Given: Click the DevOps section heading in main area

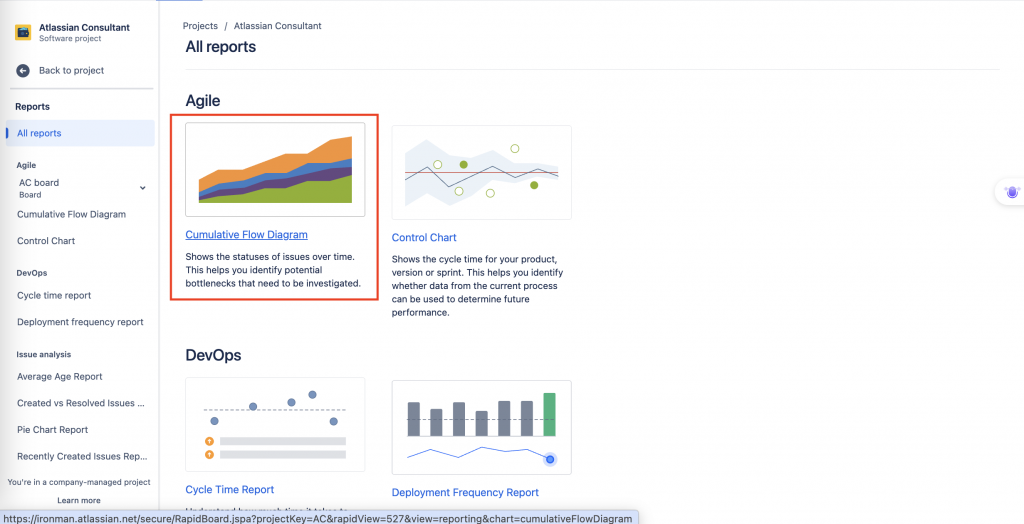Looking at the screenshot, I should click(x=214, y=355).
